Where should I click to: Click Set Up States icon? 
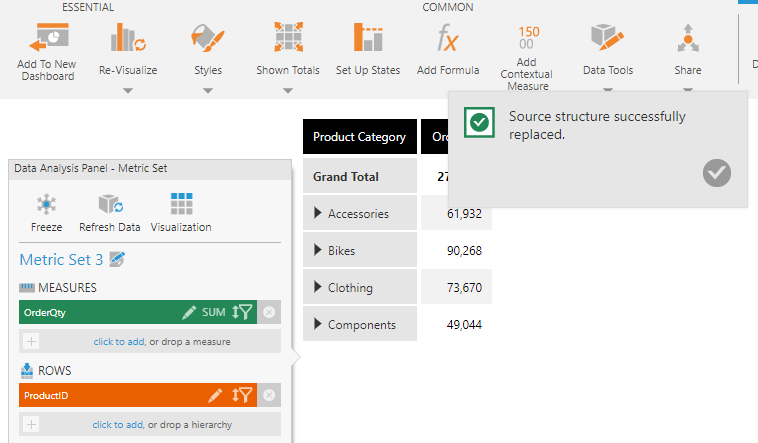(367, 39)
